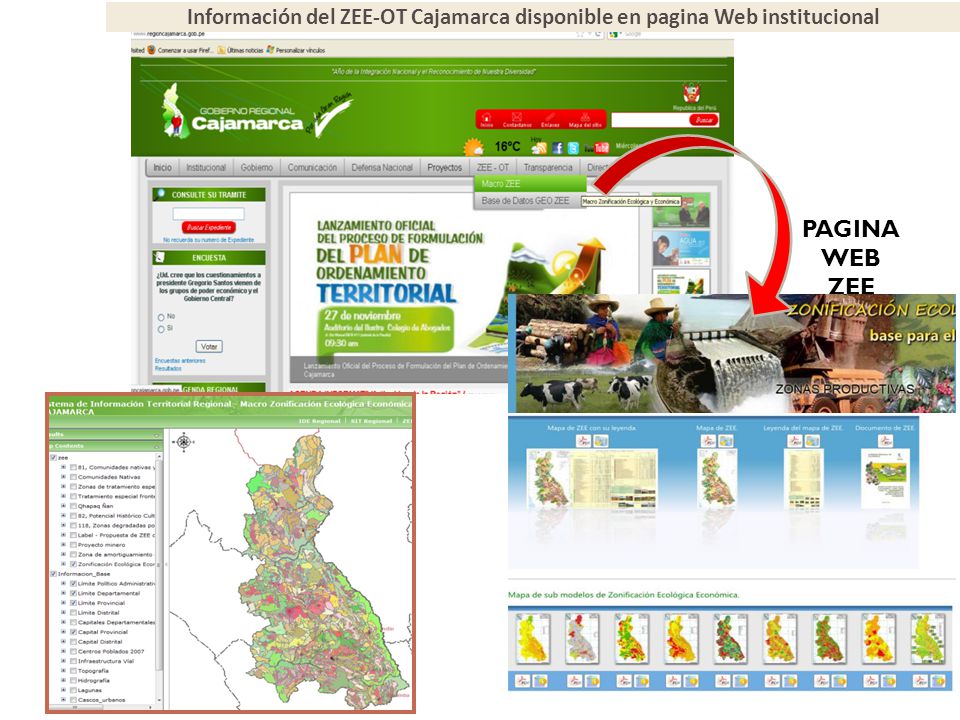
Task: Open the Documento de ZEE thumbnail
Action: [x=885, y=479]
